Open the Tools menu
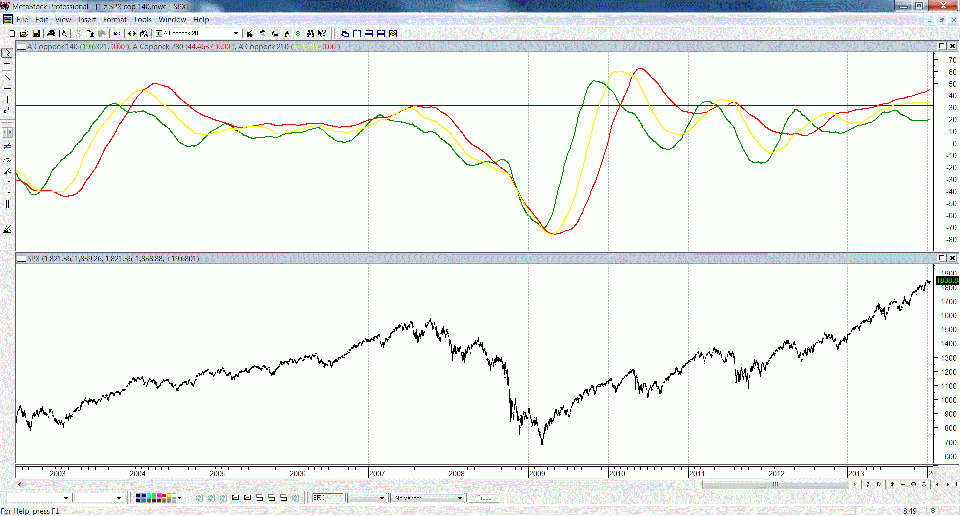 tap(143, 19)
